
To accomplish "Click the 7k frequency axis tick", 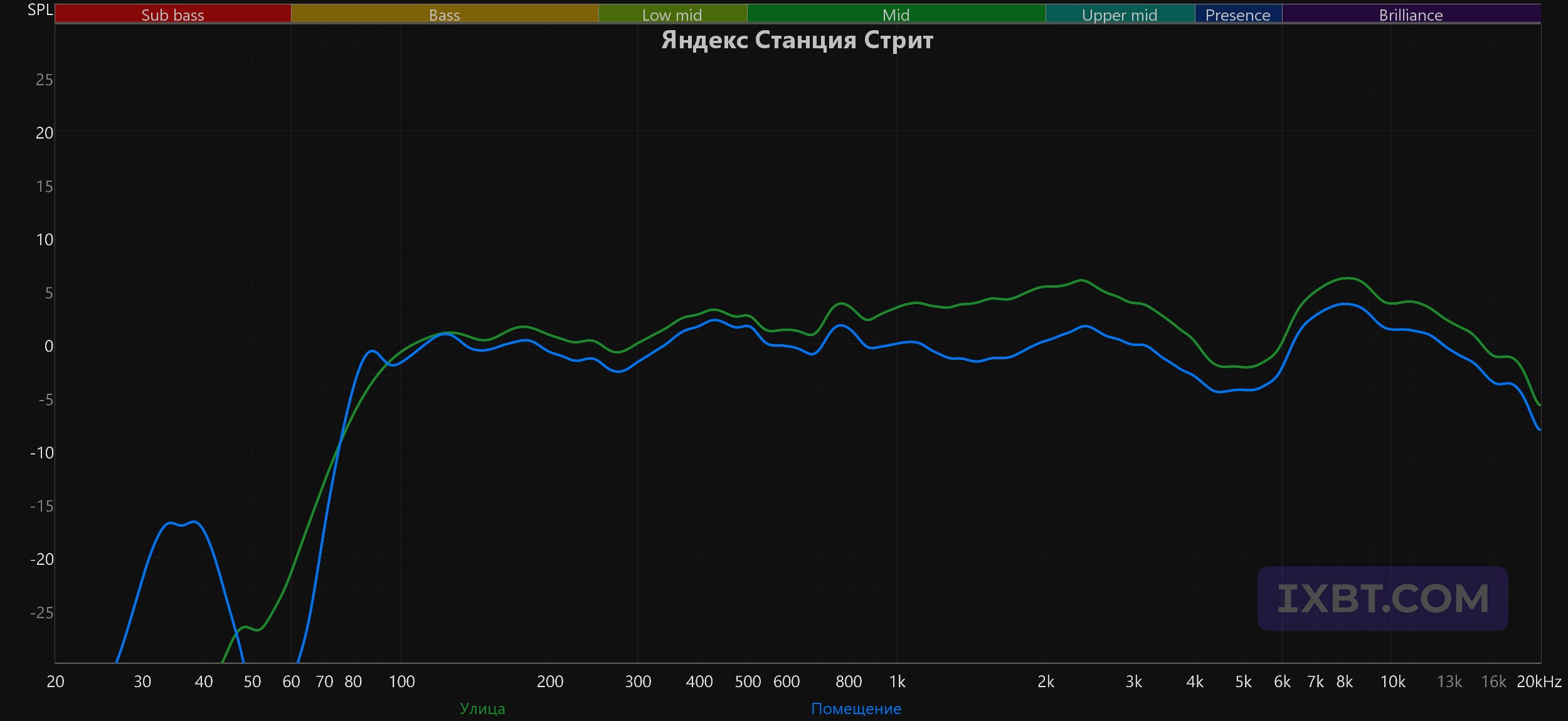I will [x=1315, y=682].
